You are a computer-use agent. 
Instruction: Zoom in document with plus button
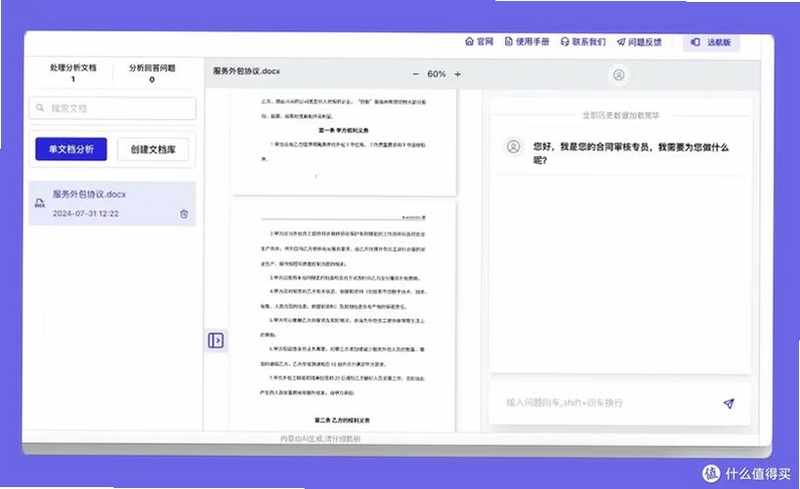pyautogui.click(x=458, y=74)
